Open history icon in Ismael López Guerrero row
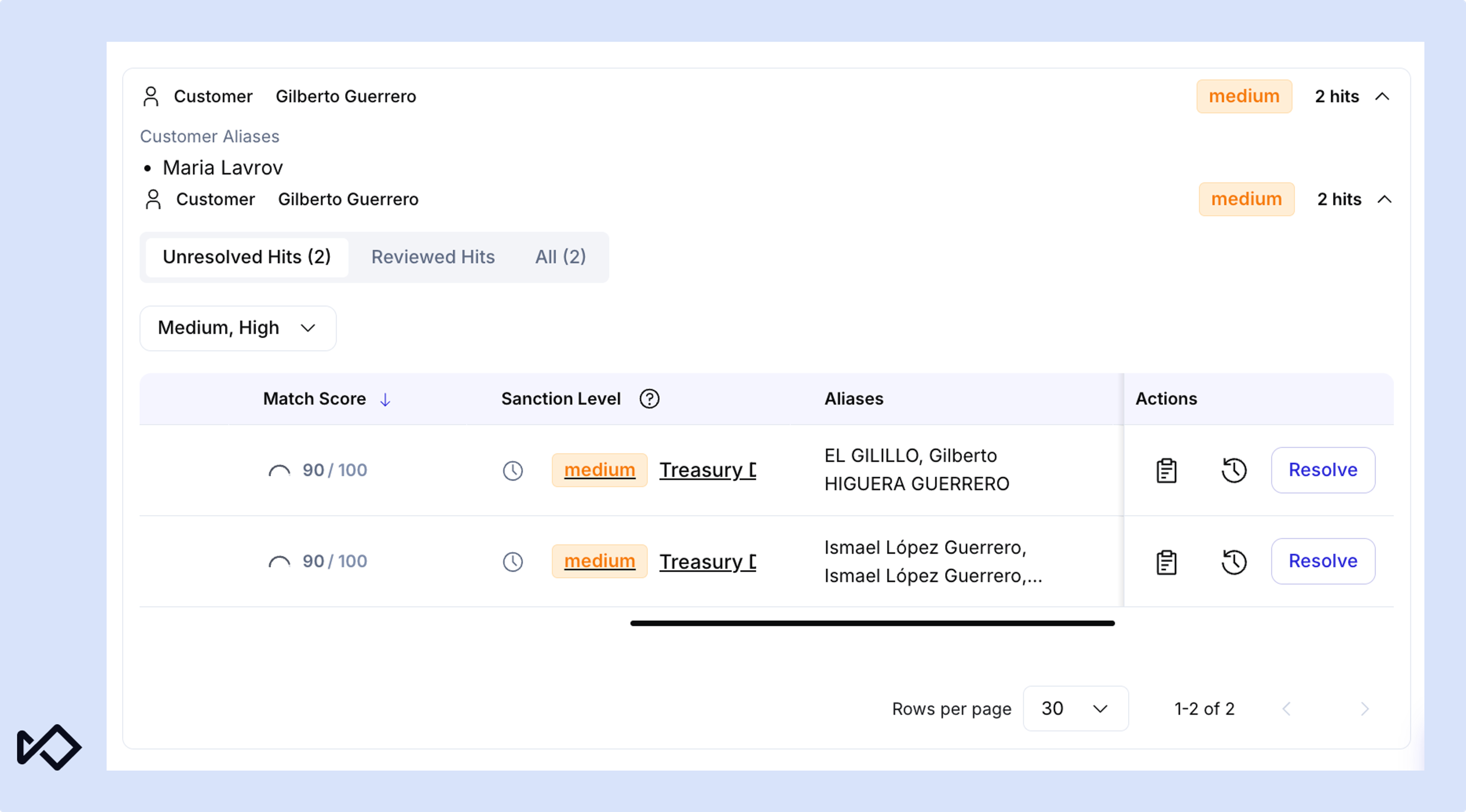The height and width of the screenshot is (812, 1466). (x=1234, y=562)
